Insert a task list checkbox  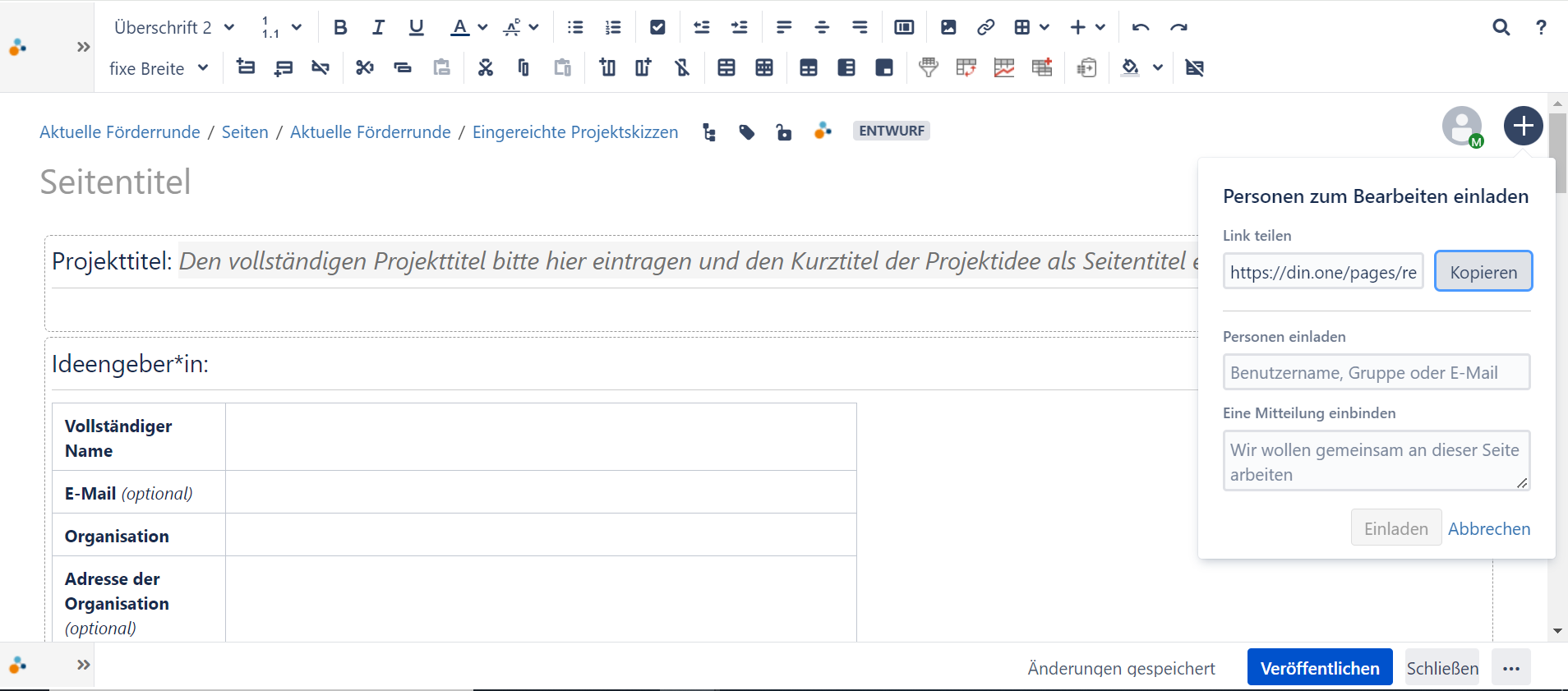[657, 27]
